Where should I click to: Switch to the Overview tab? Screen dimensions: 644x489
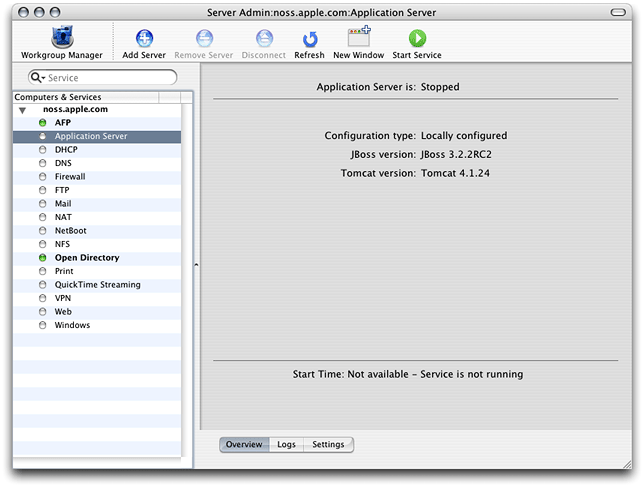(x=244, y=445)
